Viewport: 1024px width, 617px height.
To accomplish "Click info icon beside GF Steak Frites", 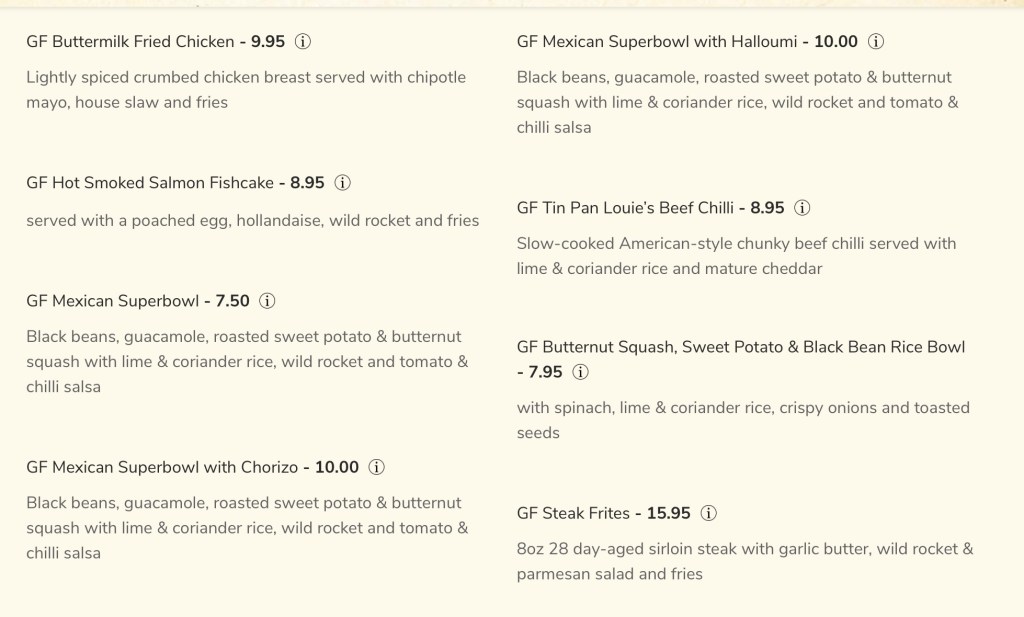I will 709,513.
